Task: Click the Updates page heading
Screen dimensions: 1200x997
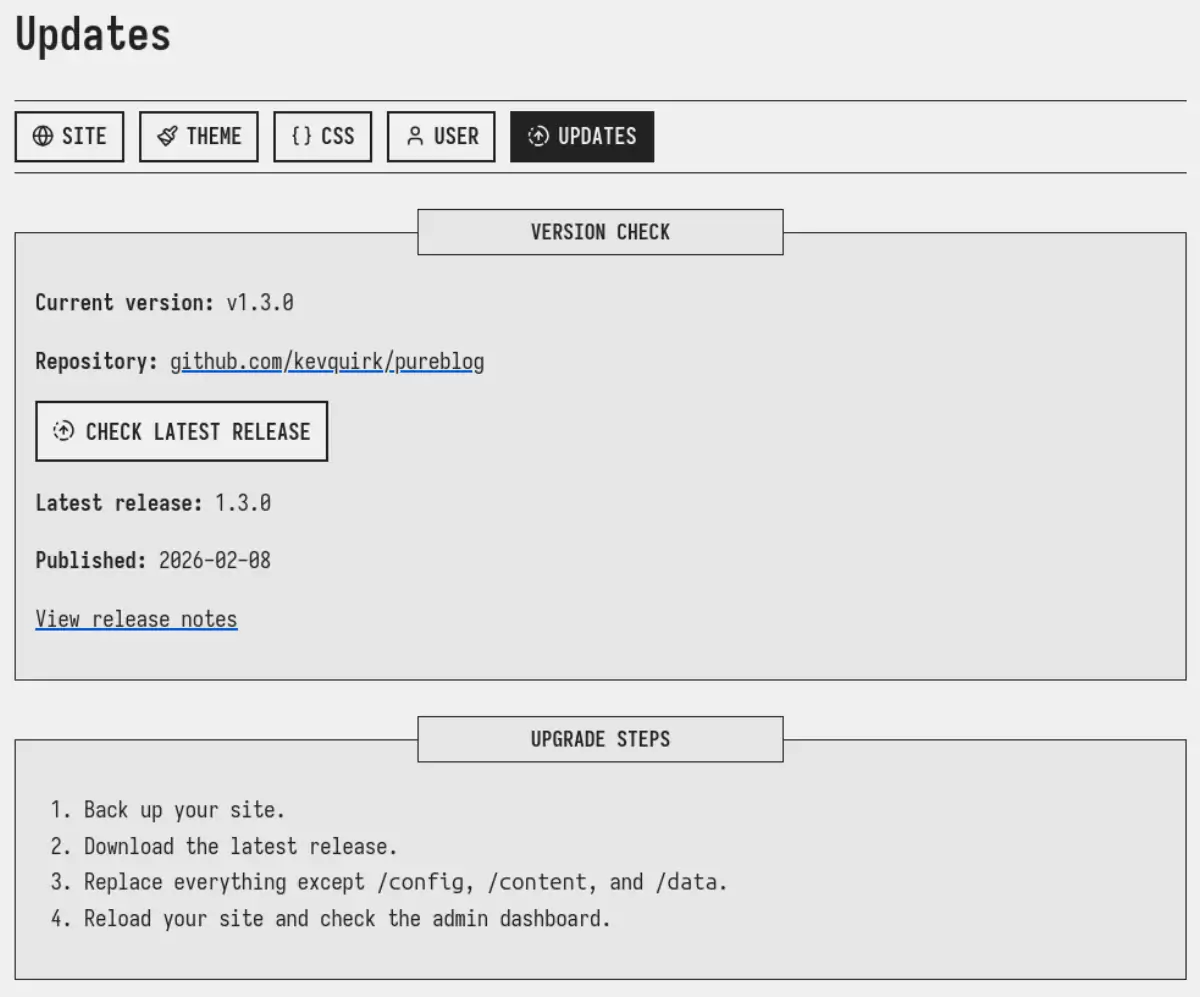Action: pyautogui.click(x=91, y=35)
